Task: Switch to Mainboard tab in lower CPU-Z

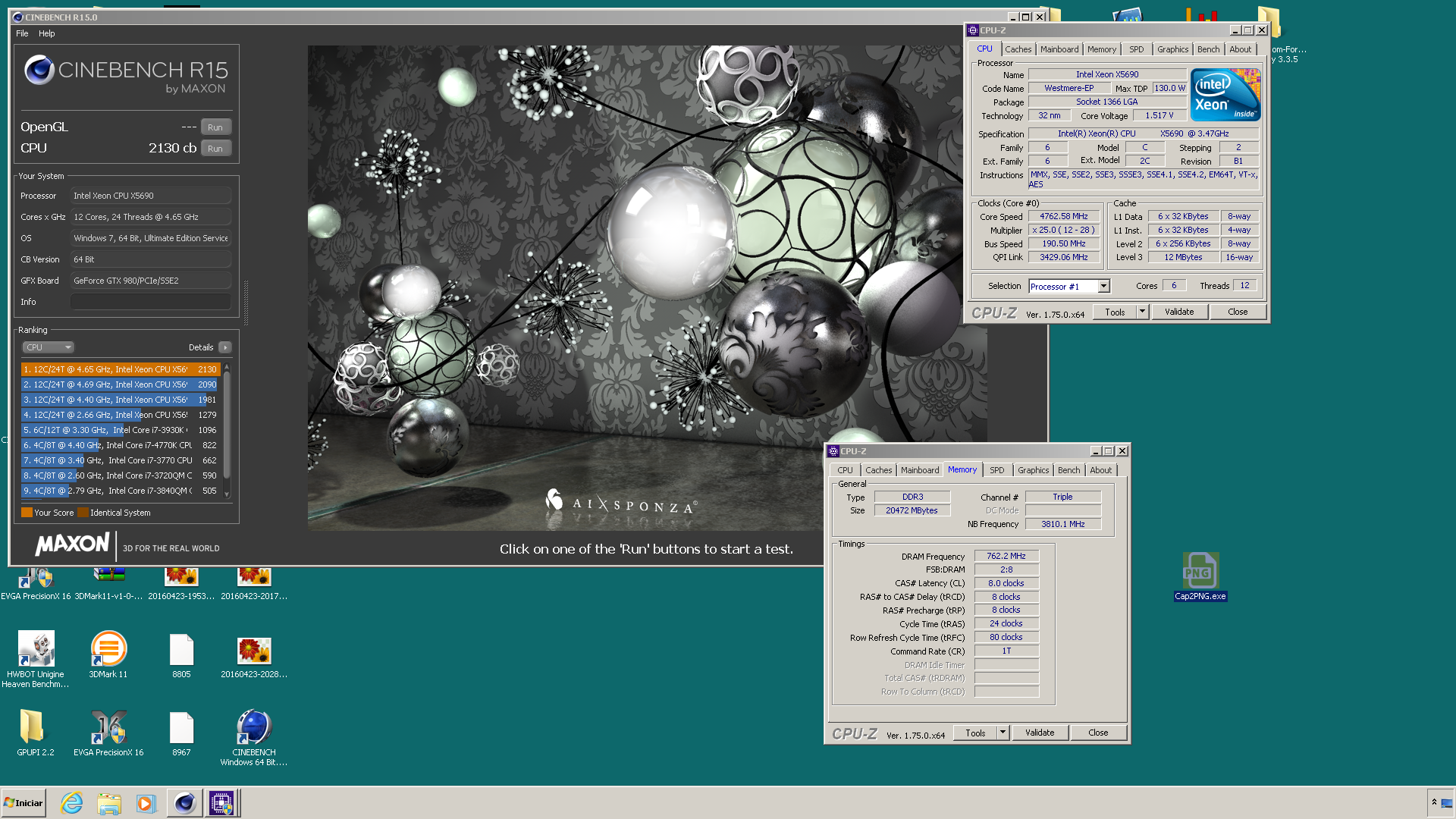Action: point(920,470)
